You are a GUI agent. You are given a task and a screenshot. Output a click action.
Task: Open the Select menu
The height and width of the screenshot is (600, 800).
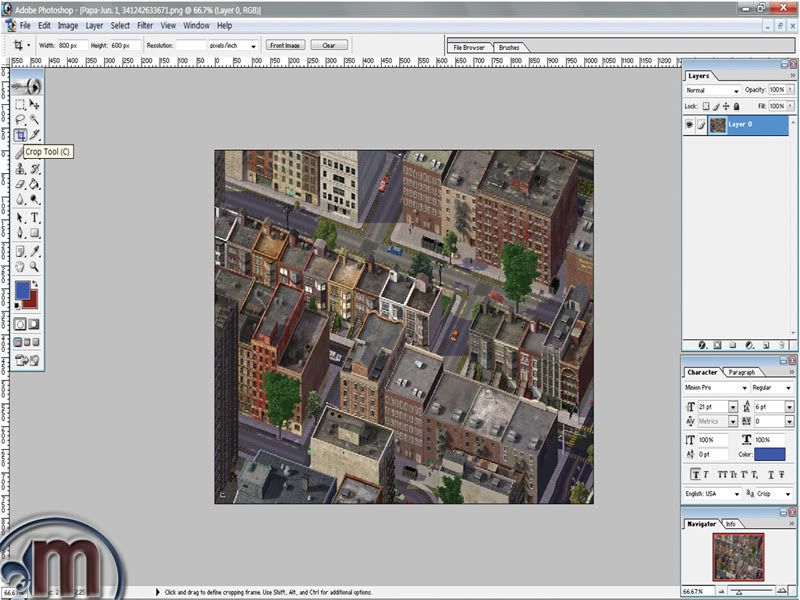tap(120, 26)
